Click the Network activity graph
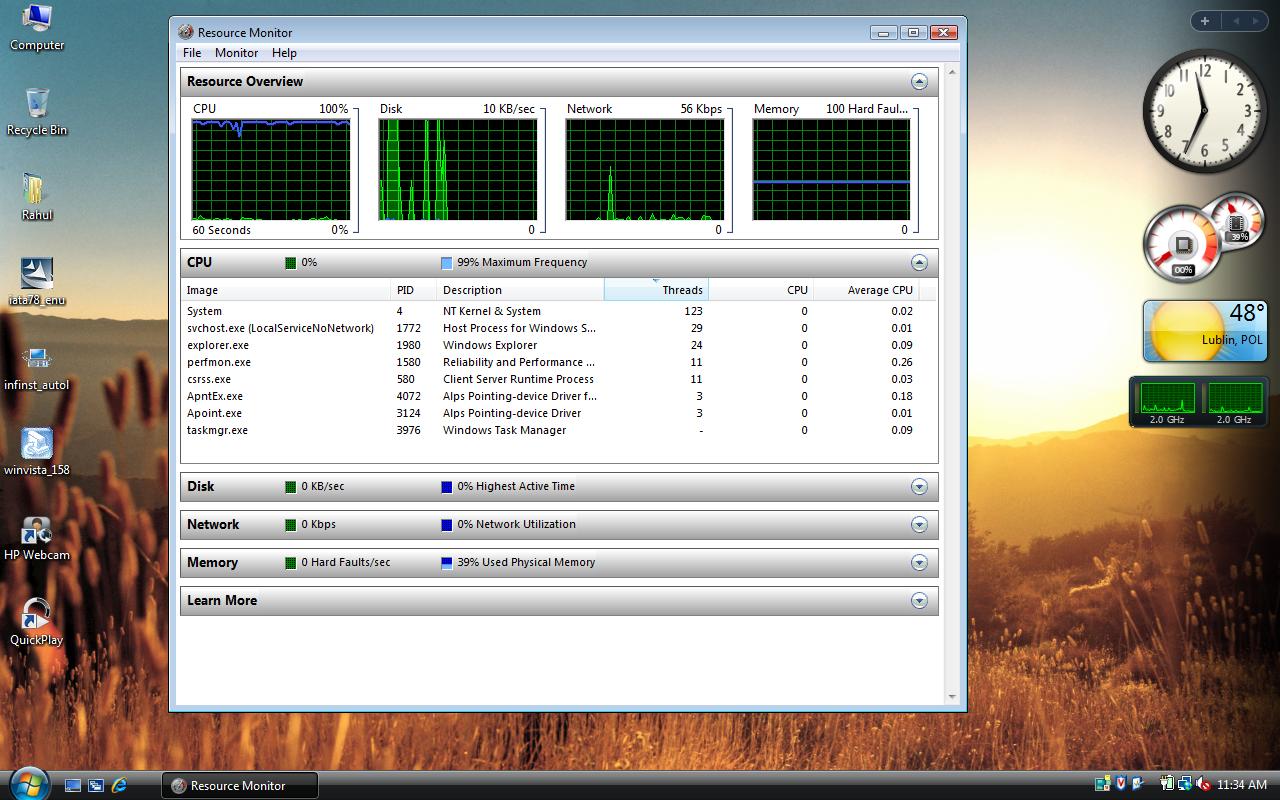1280x800 pixels. point(645,170)
